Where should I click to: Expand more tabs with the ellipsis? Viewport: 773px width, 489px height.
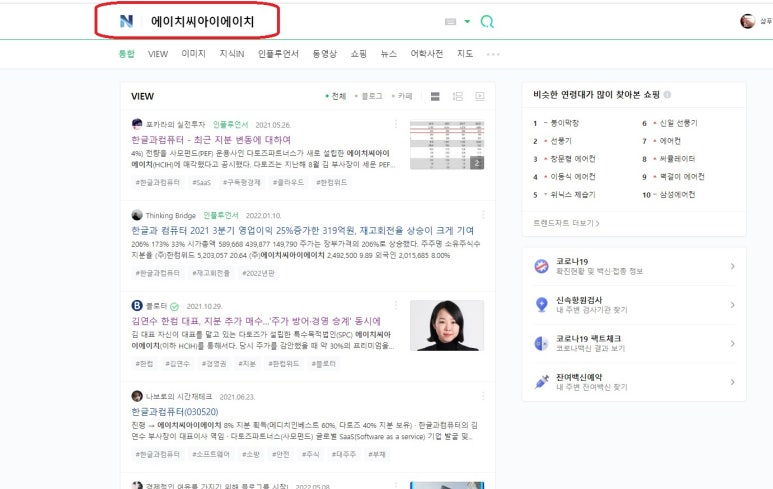pyautogui.click(x=493, y=54)
